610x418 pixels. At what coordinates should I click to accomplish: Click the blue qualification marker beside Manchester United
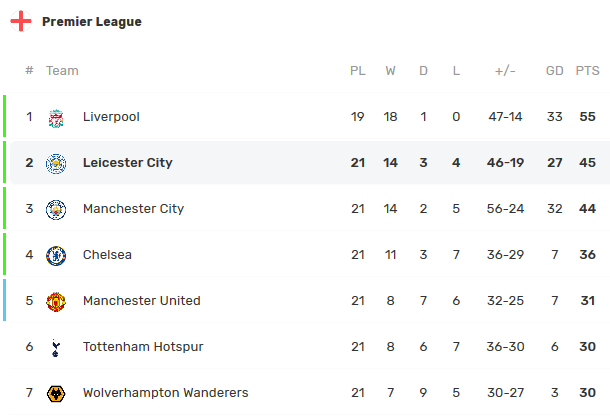coord(4,301)
